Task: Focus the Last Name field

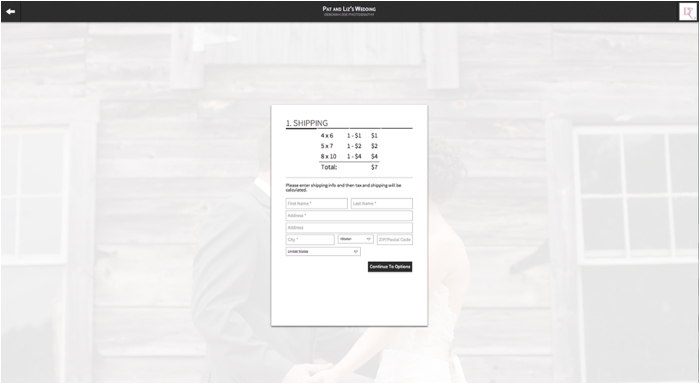Action: [x=382, y=204]
